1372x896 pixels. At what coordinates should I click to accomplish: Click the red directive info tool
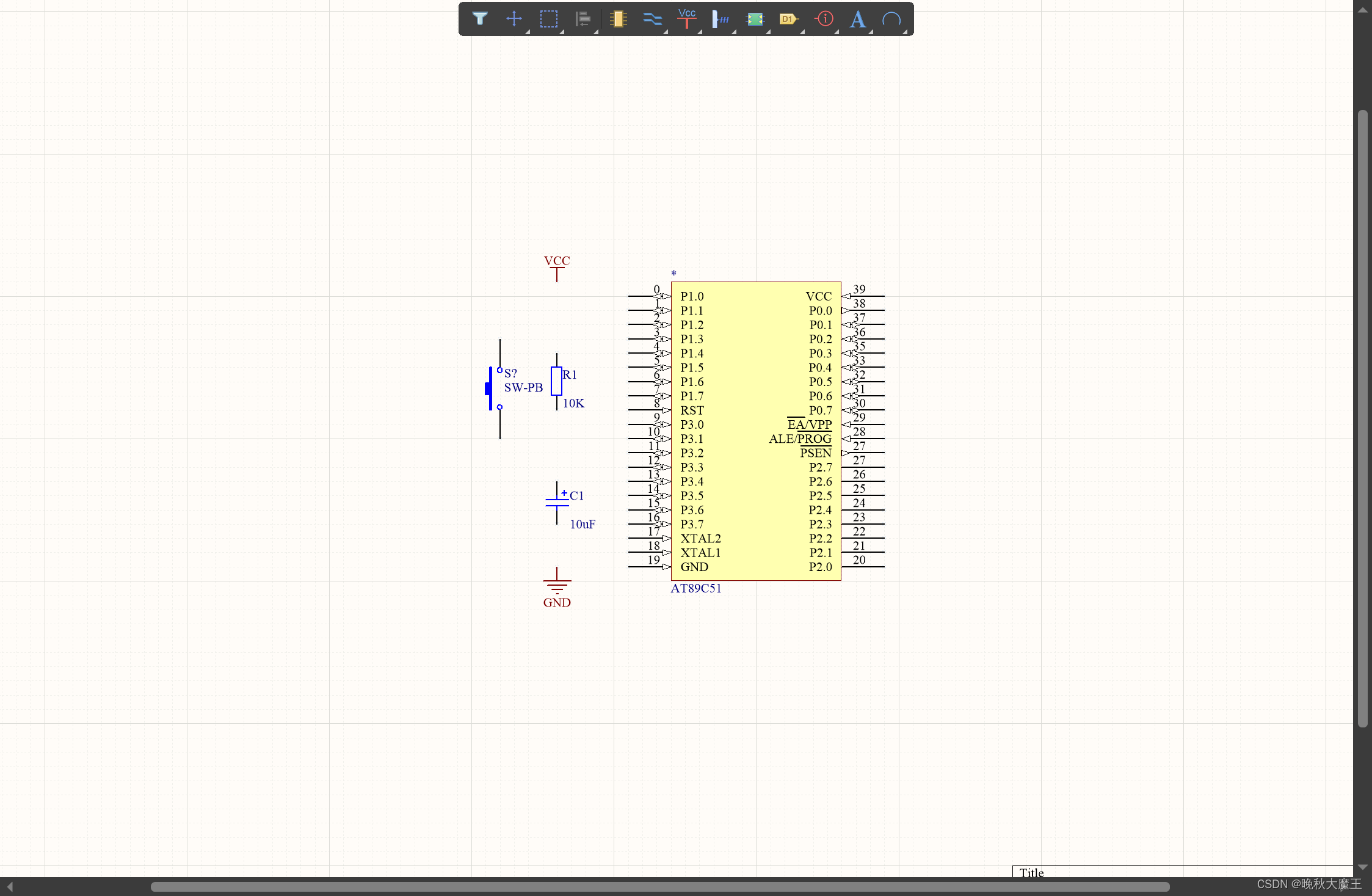[824, 19]
